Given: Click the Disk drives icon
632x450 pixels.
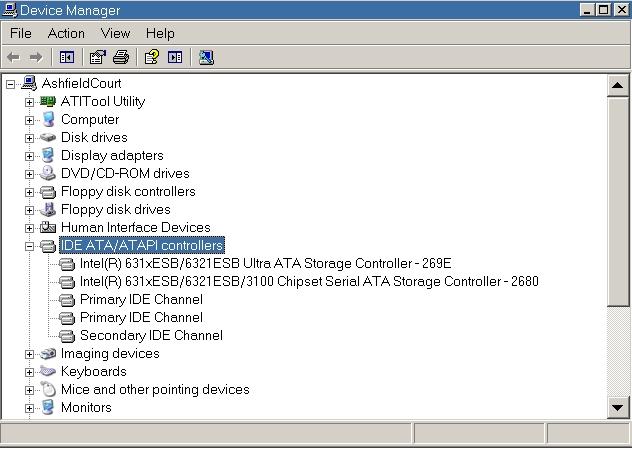Looking at the screenshot, I should (48, 138).
